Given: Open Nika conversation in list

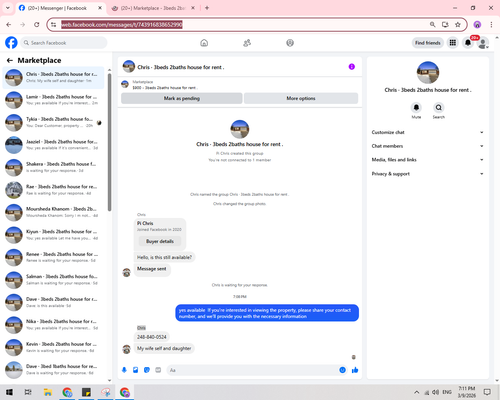Looking at the screenshot, I should (x=53, y=325).
